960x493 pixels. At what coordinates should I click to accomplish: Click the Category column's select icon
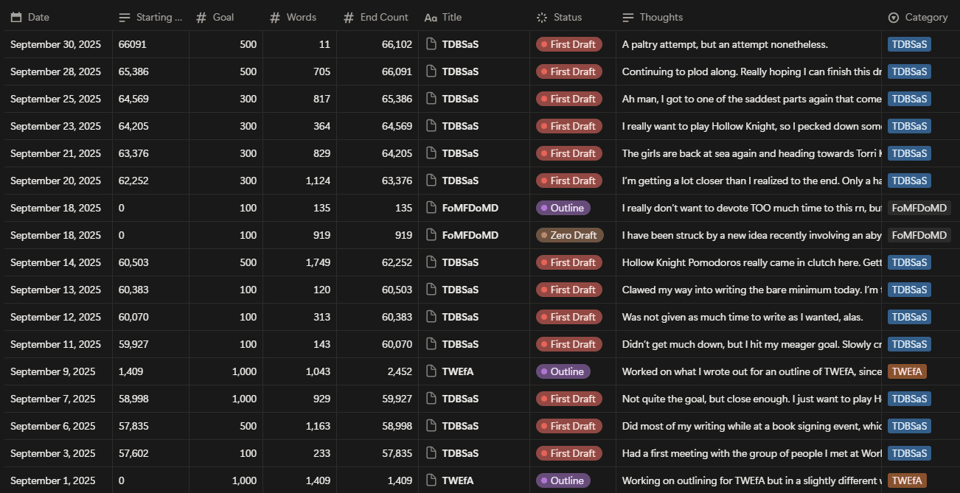pyautogui.click(x=893, y=17)
